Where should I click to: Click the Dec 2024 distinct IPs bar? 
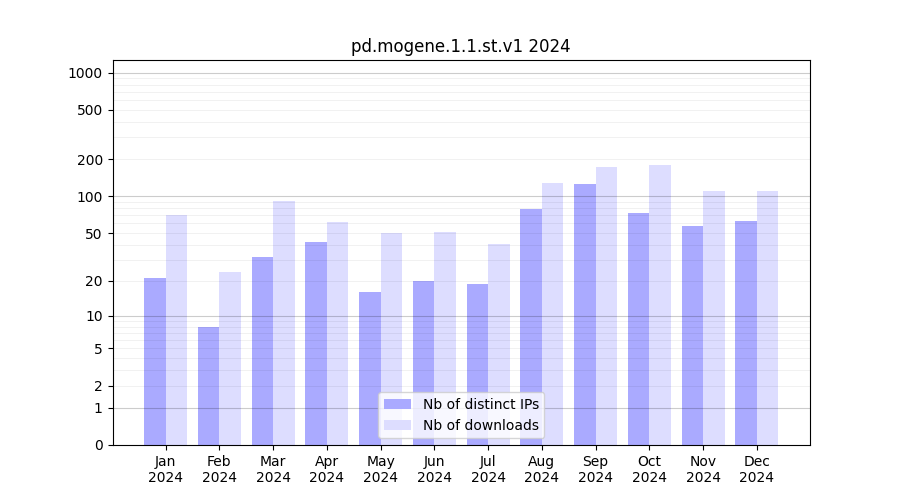(746, 333)
